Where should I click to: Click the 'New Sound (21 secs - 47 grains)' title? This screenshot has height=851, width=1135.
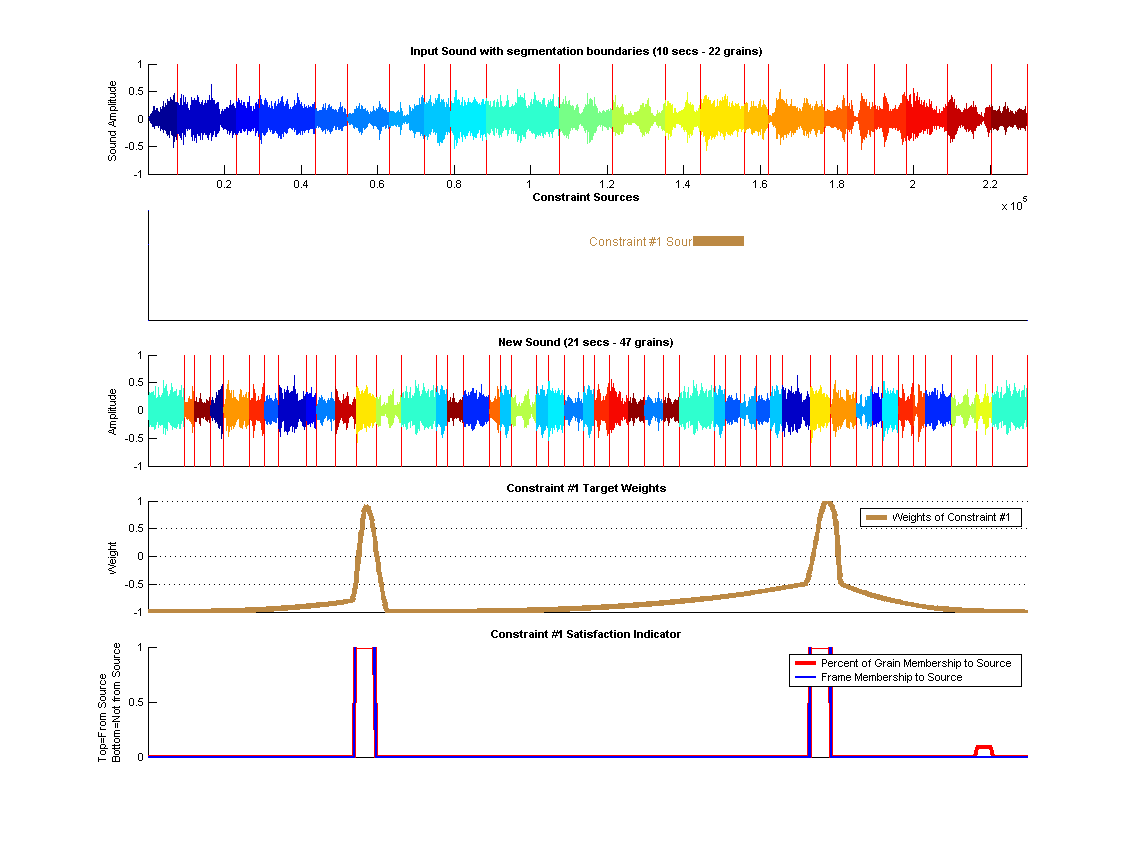(x=586, y=342)
